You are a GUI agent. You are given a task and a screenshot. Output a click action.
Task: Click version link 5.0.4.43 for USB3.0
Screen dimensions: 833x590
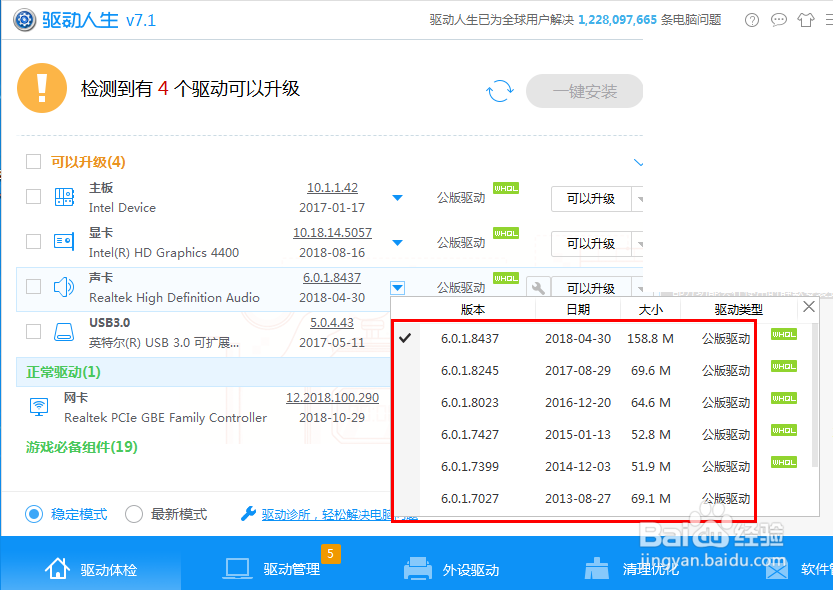[332, 322]
